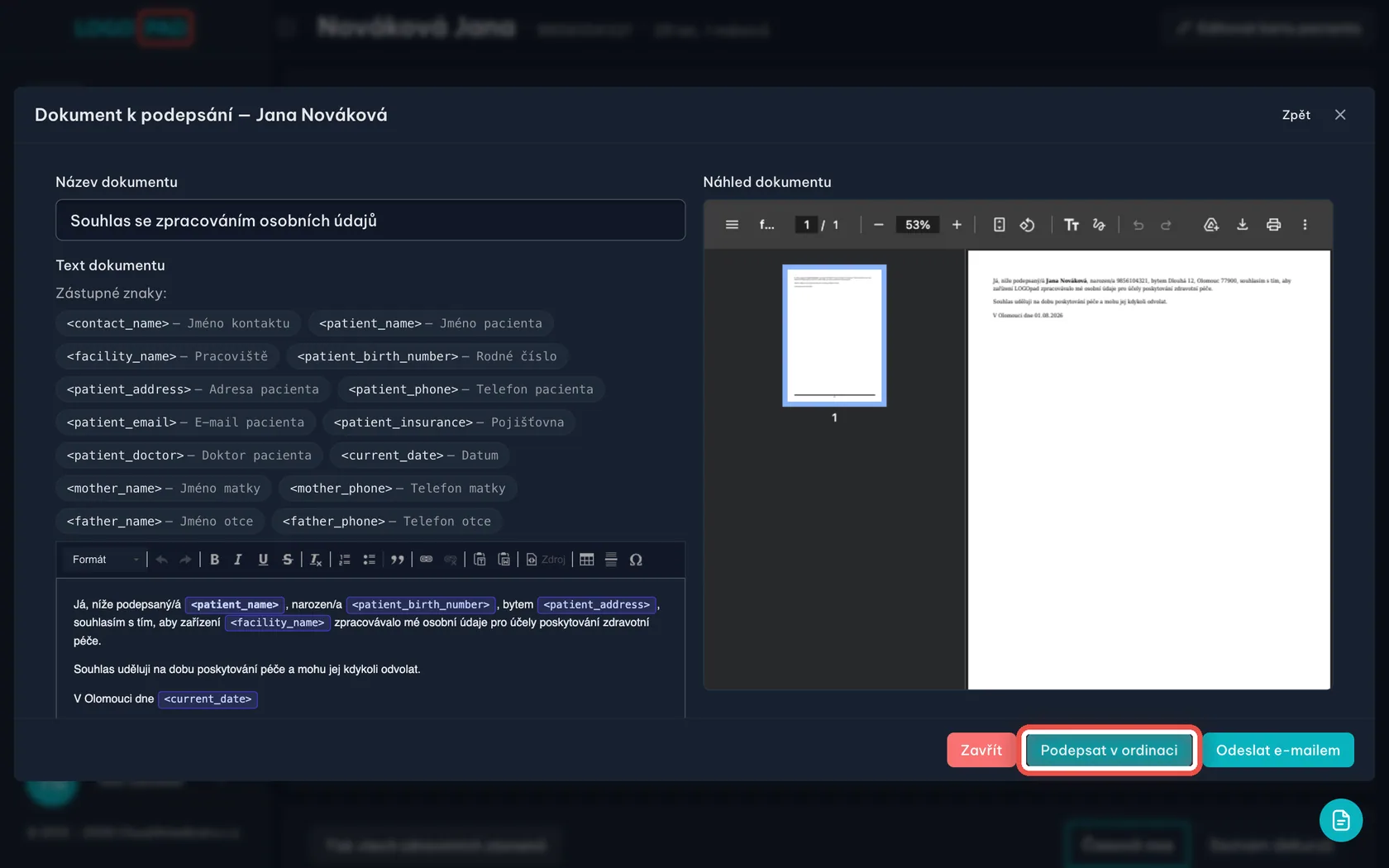Insert the patient_birth_number placeholder chip
1389x868 pixels.
(x=427, y=356)
